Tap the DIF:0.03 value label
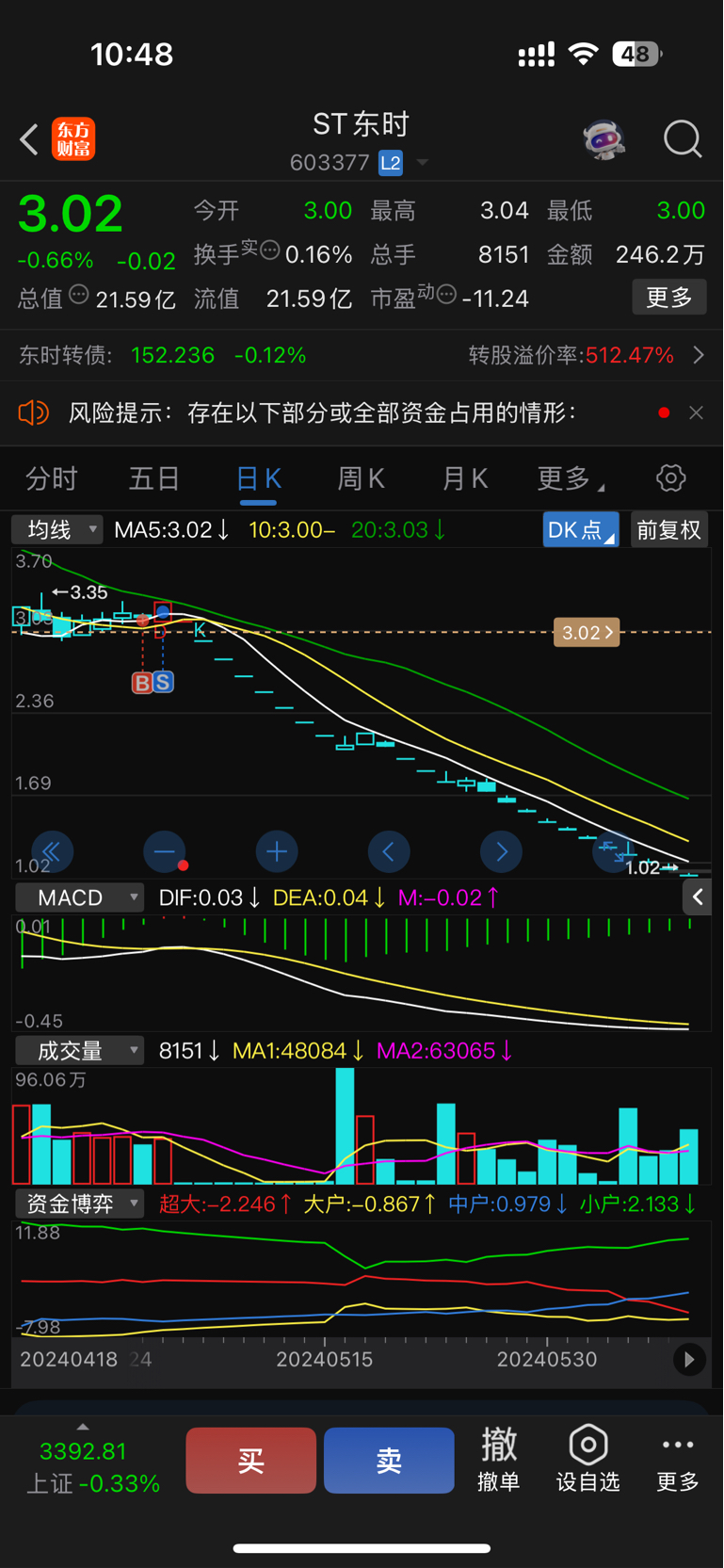The image size is (724, 1568). click(209, 897)
